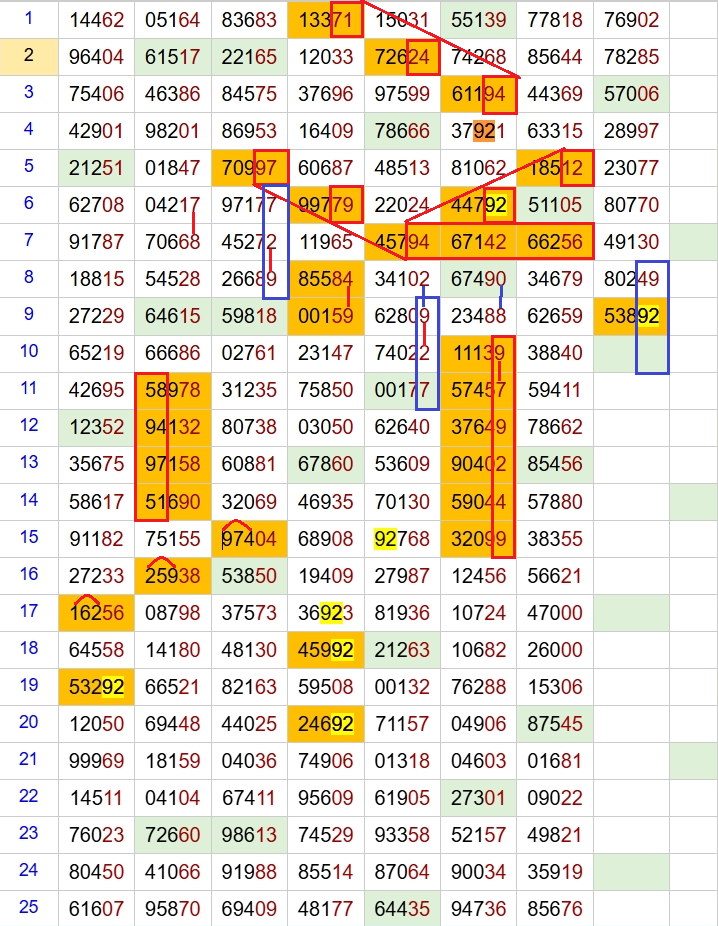Click the row 19 header
718x926 pixels.
point(28,685)
